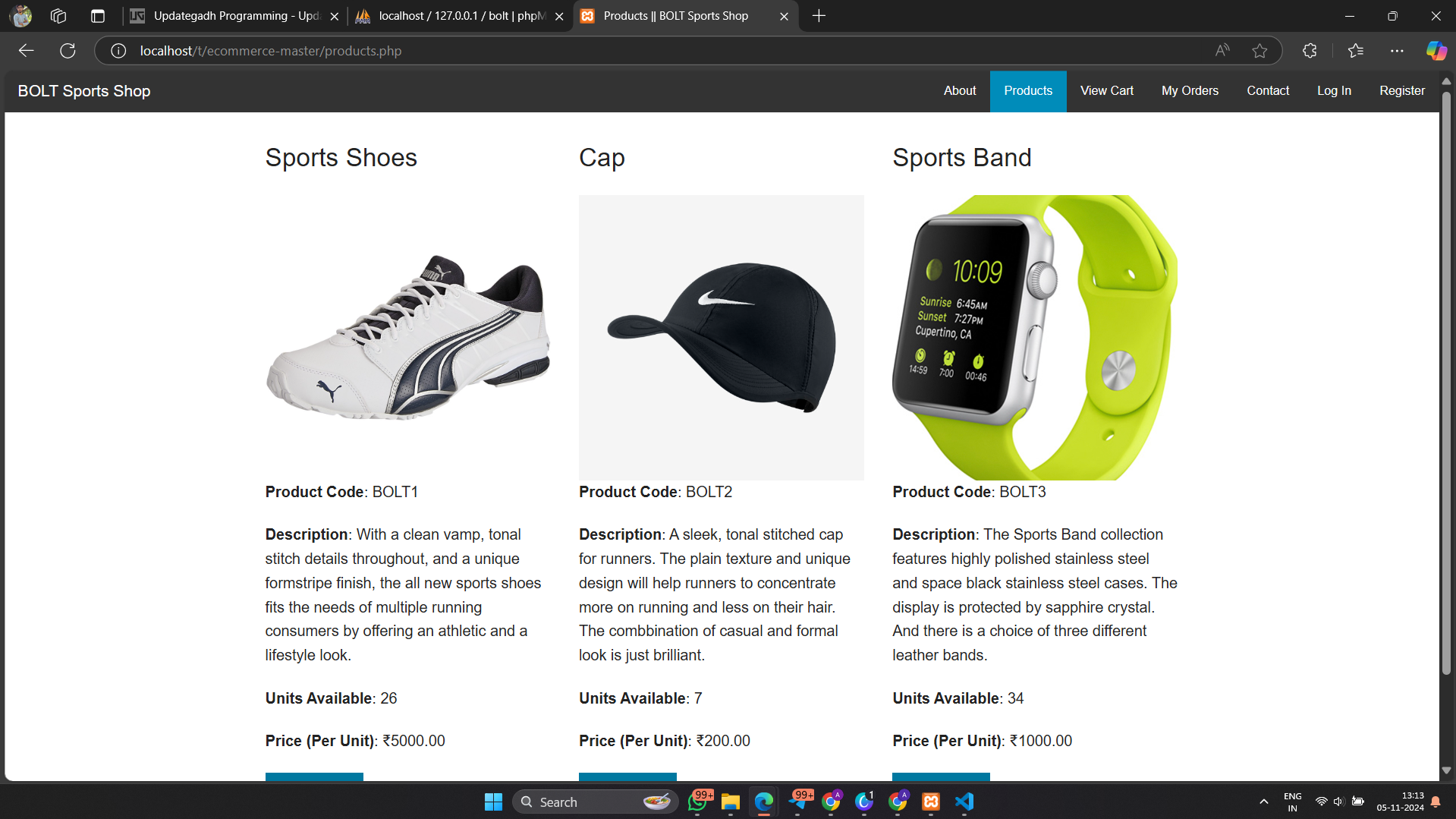View site information in the address bar
The image size is (1456, 819).
pos(117,51)
